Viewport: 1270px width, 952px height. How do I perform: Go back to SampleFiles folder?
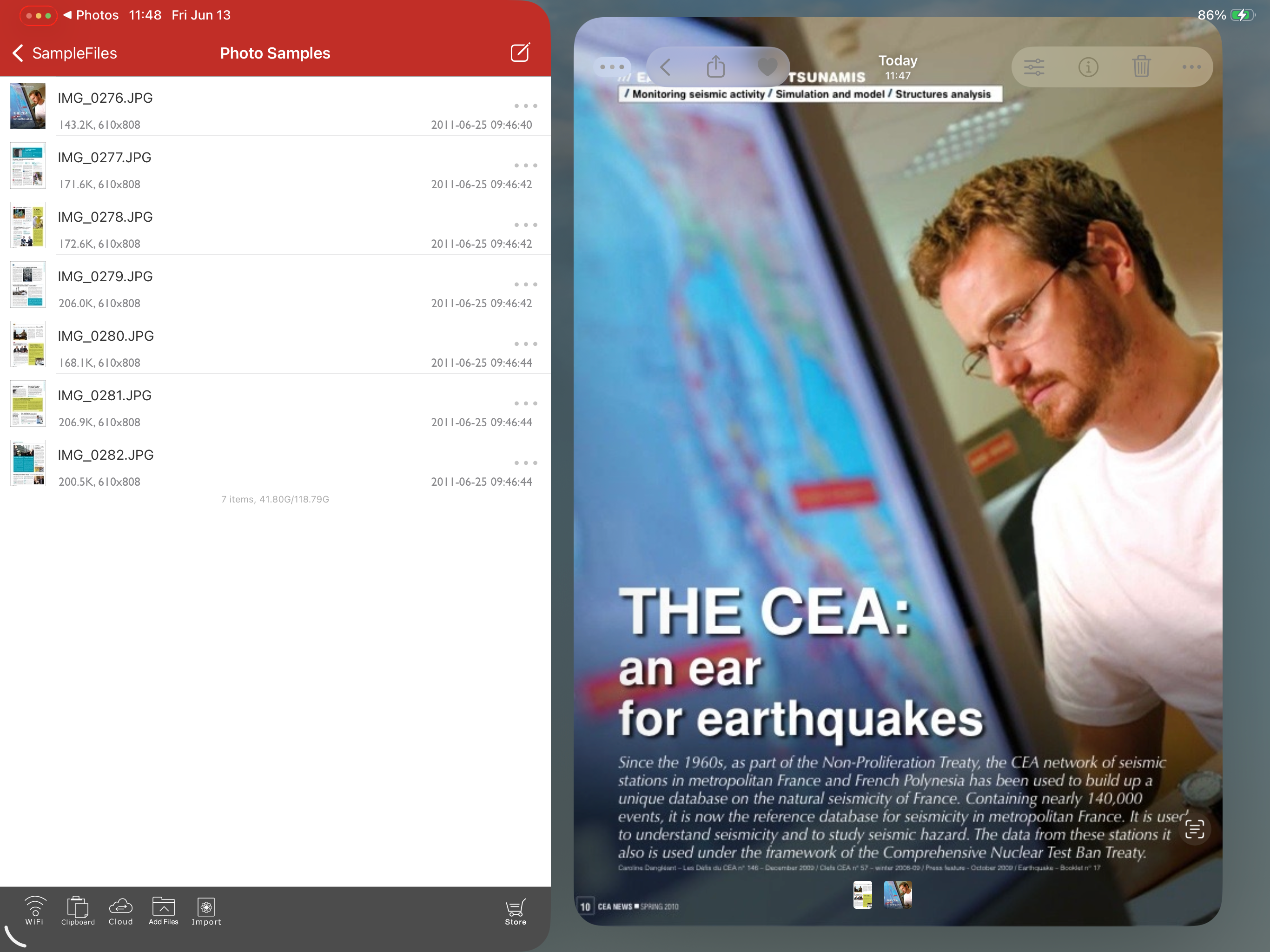click(64, 53)
